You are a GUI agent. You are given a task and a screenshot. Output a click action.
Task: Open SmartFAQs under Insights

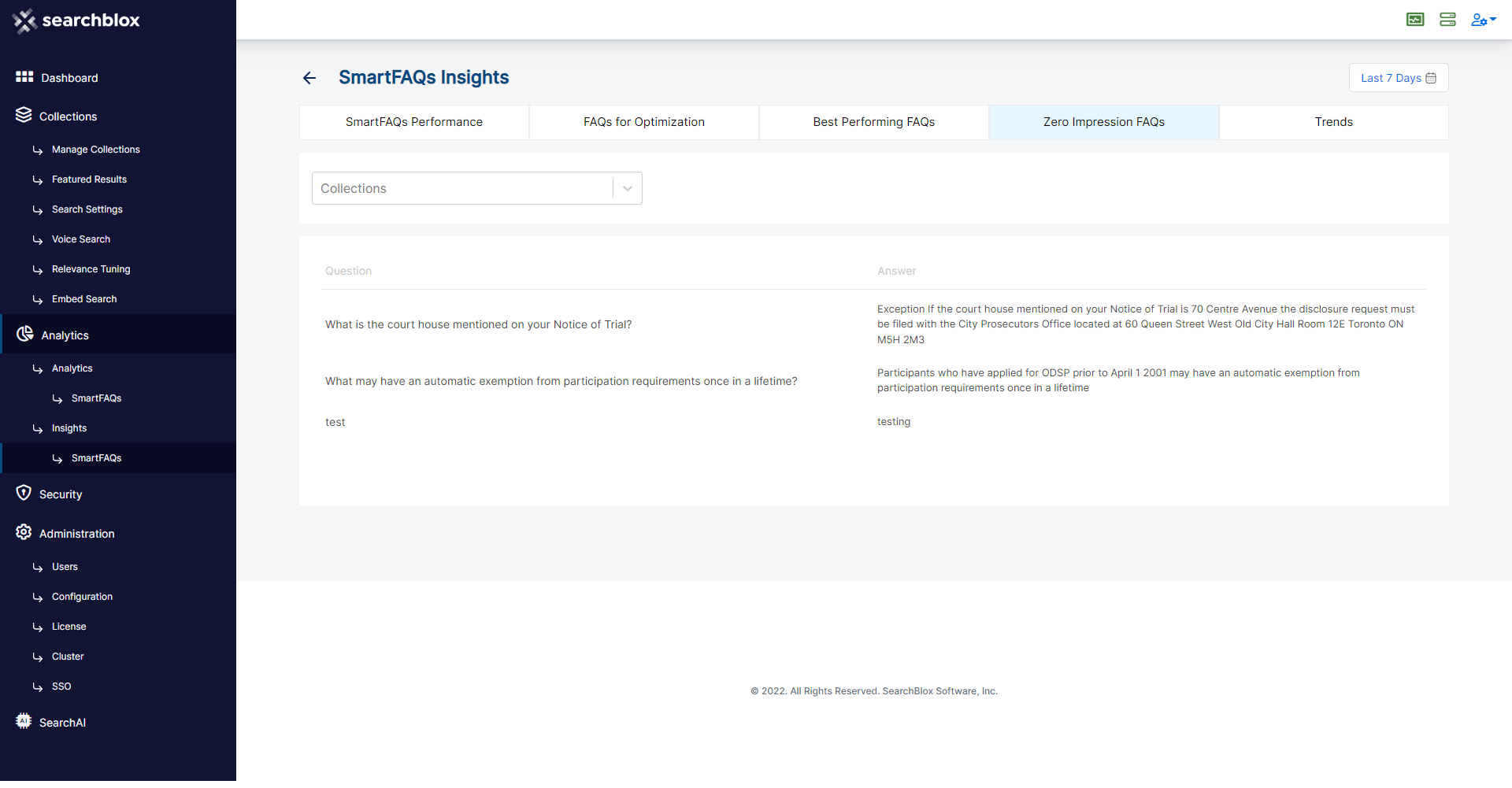tap(96, 458)
